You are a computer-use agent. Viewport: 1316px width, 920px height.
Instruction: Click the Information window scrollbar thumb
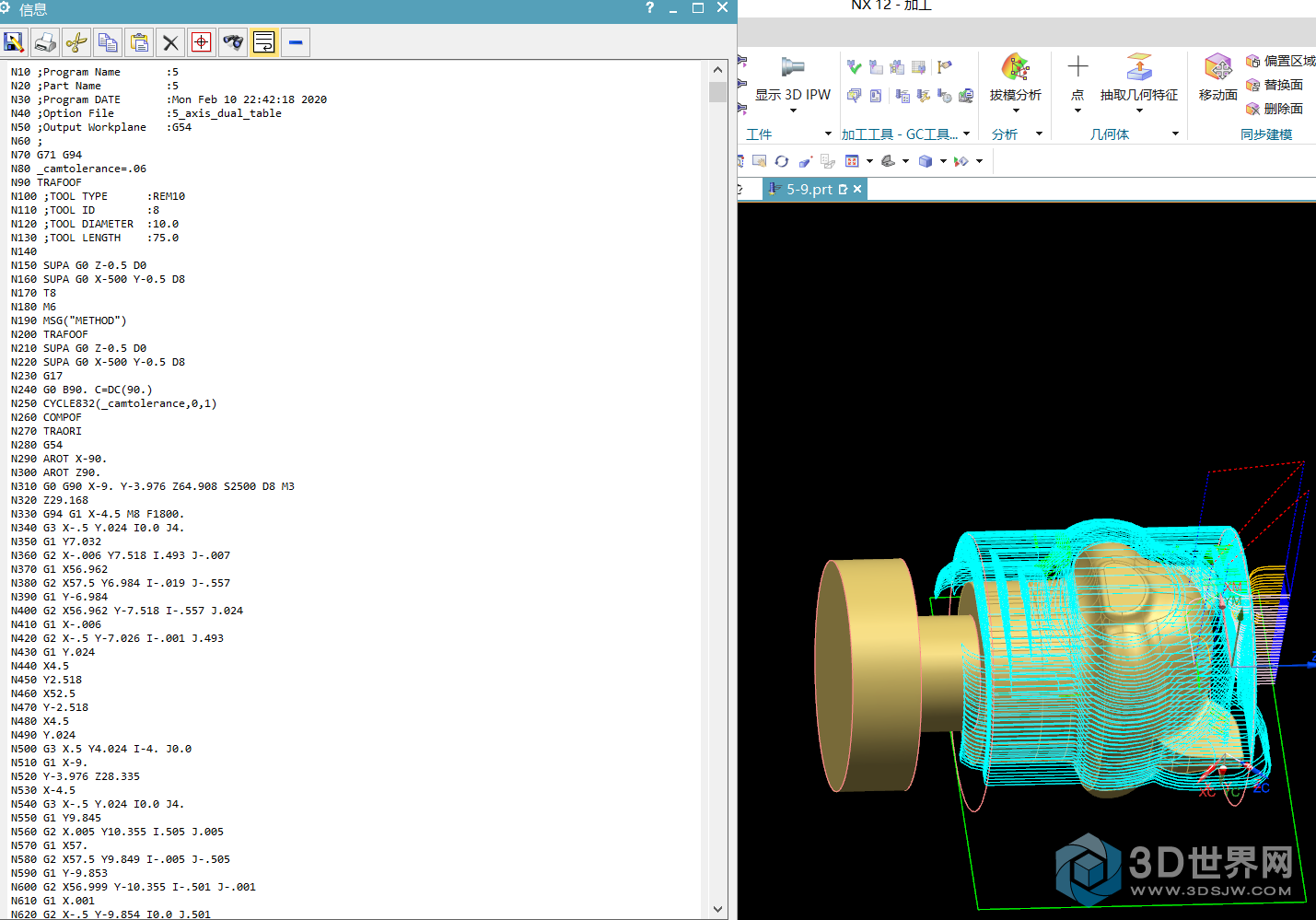pos(718,91)
